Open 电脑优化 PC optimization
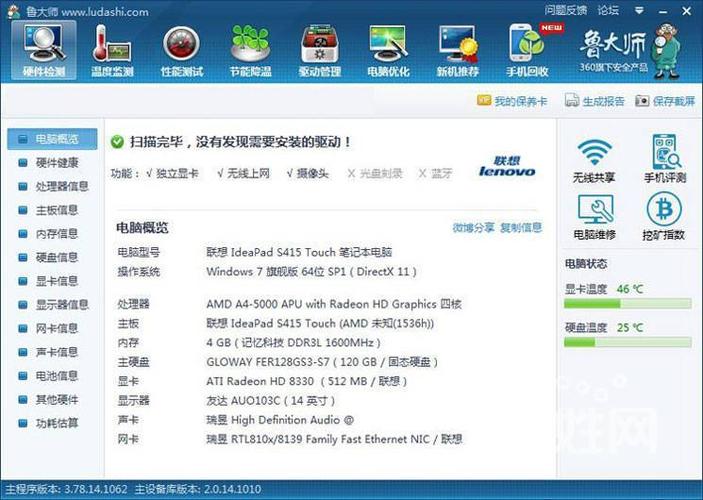The height and width of the screenshot is (500, 703). [388, 50]
